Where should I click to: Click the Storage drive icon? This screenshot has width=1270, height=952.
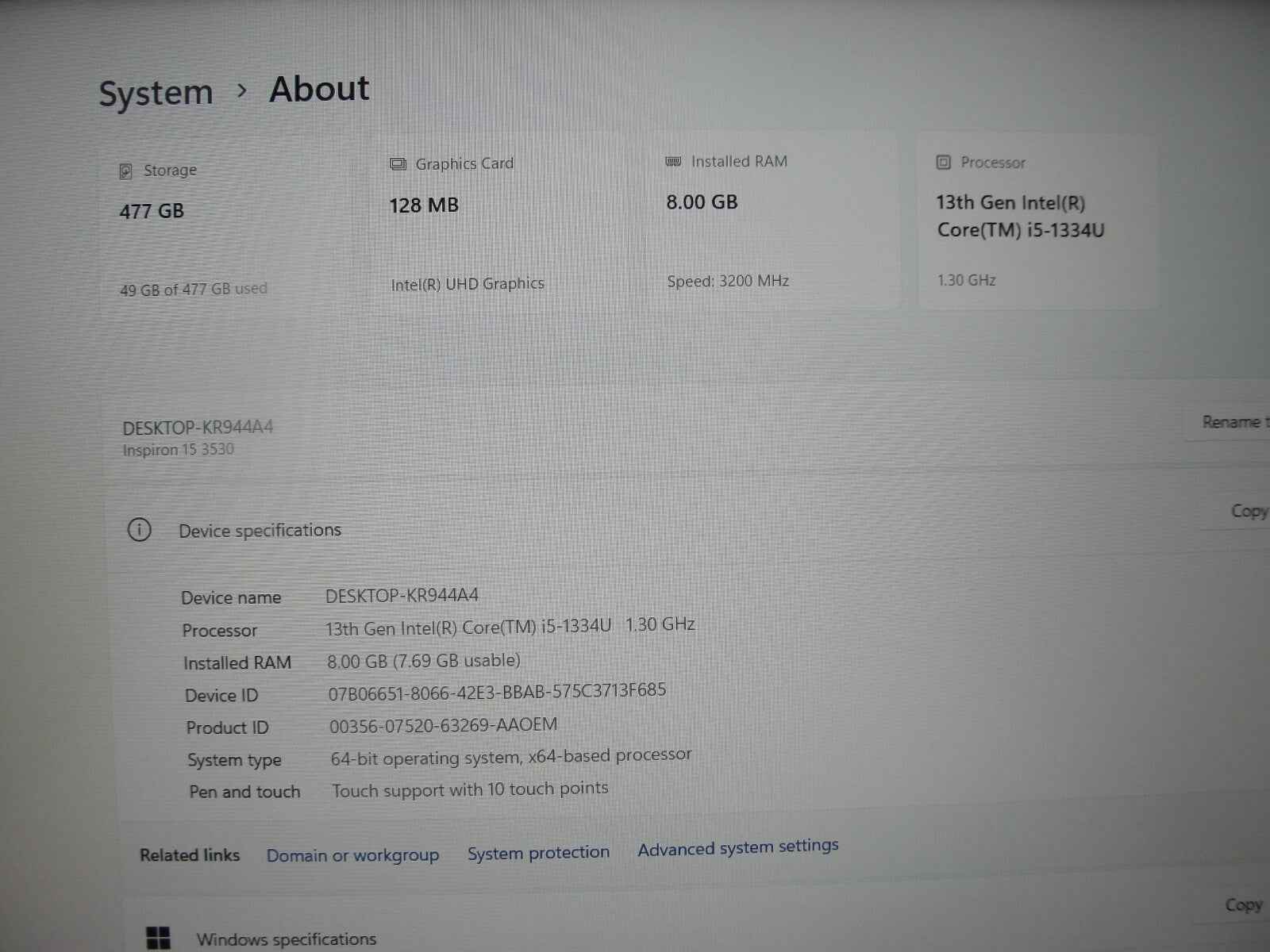point(125,171)
